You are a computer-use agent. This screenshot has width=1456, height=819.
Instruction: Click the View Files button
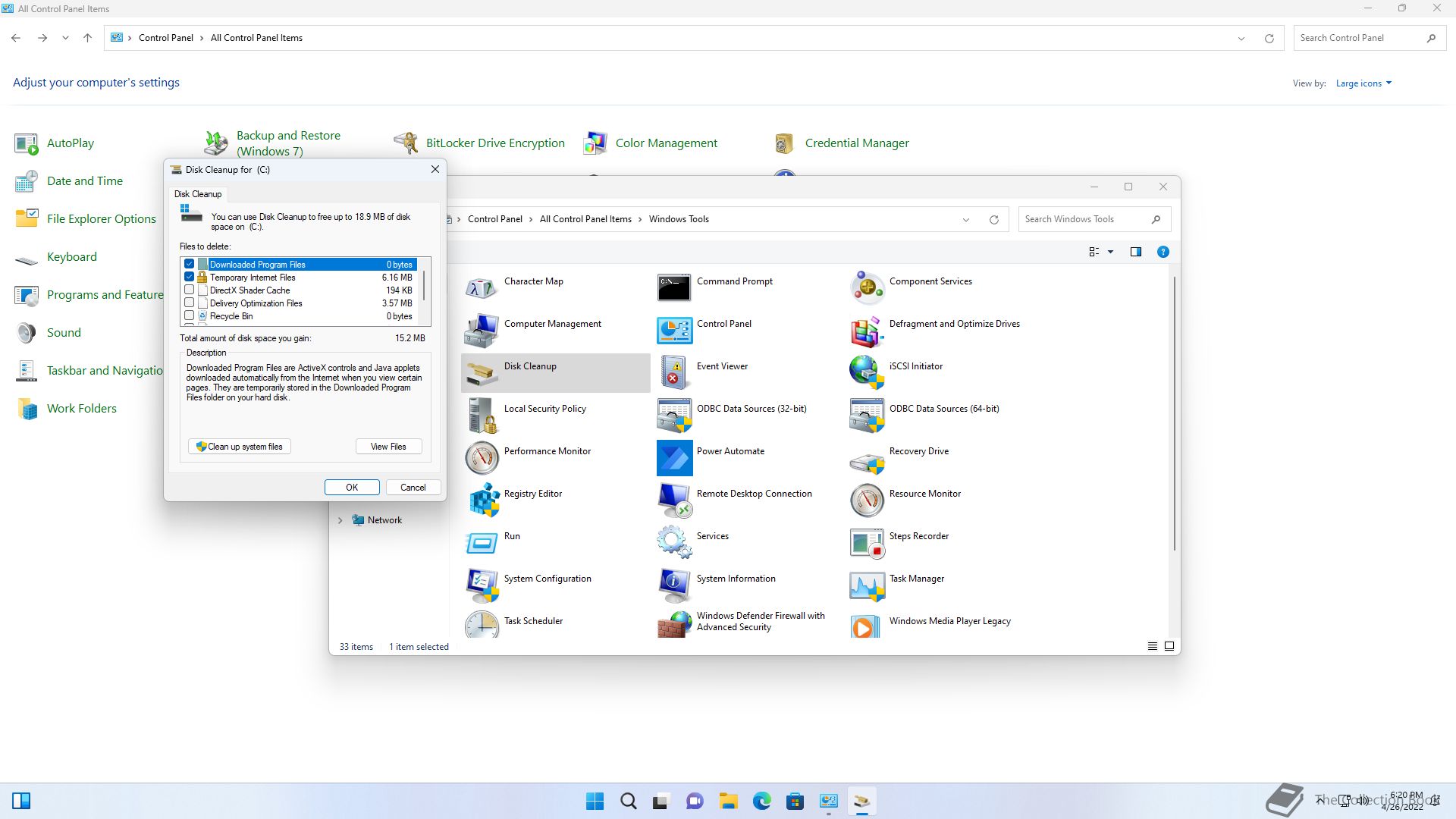[388, 447]
